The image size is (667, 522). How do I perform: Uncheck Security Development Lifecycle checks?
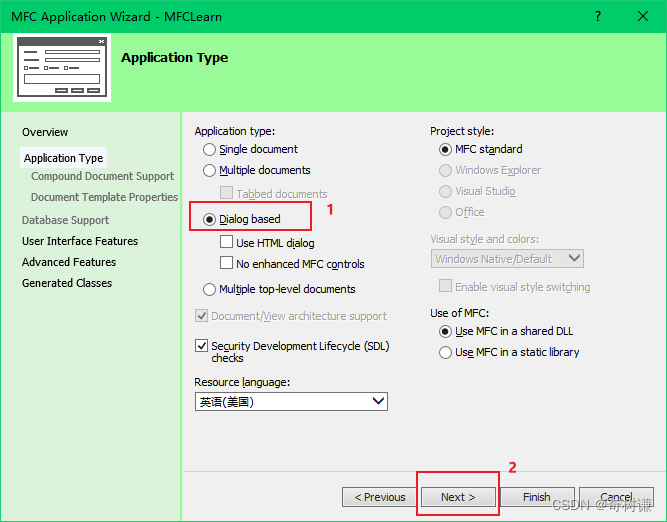coord(201,345)
